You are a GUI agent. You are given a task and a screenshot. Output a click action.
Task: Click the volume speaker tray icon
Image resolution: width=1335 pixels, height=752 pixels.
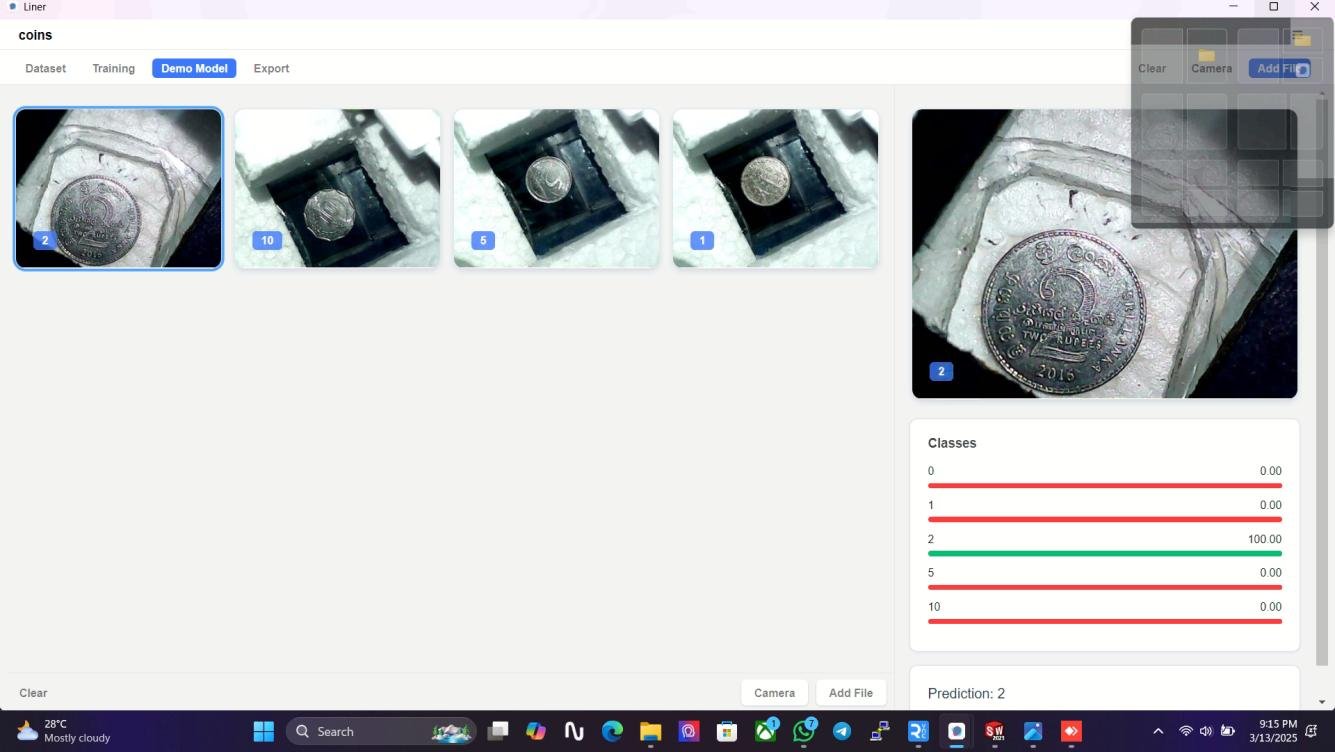pyautogui.click(x=1206, y=731)
